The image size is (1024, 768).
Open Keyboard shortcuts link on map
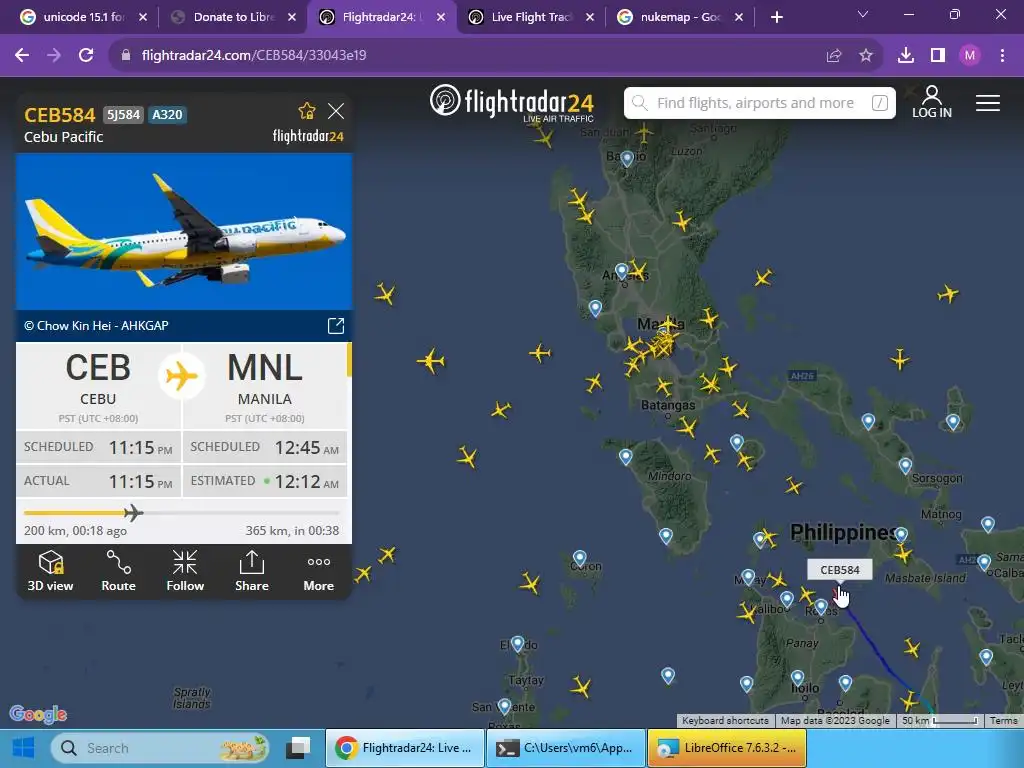725,720
